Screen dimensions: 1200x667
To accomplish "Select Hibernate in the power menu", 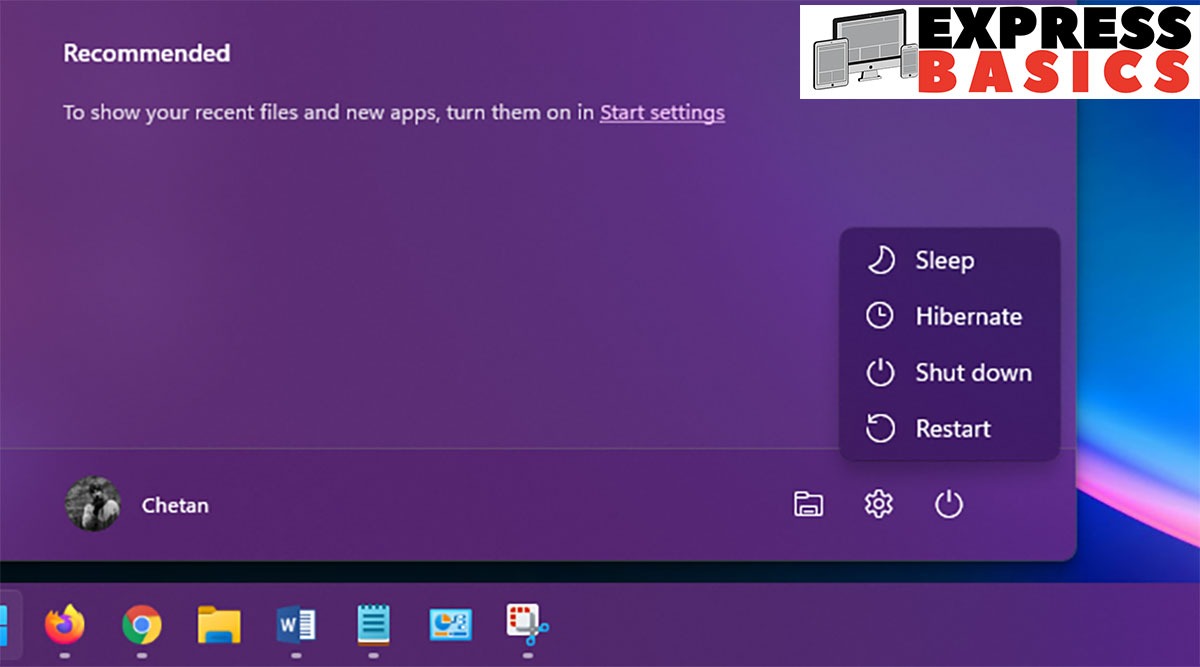I will tap(968, 317).
